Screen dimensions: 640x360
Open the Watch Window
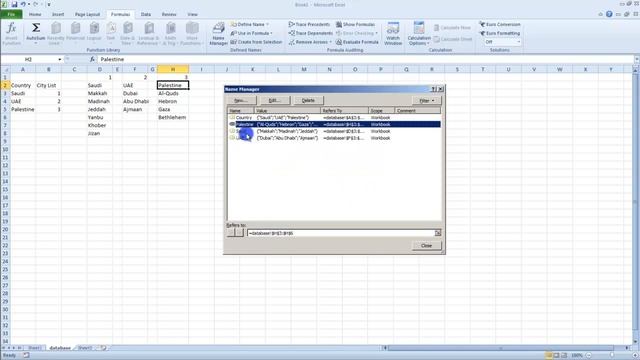tap(393, 34)
